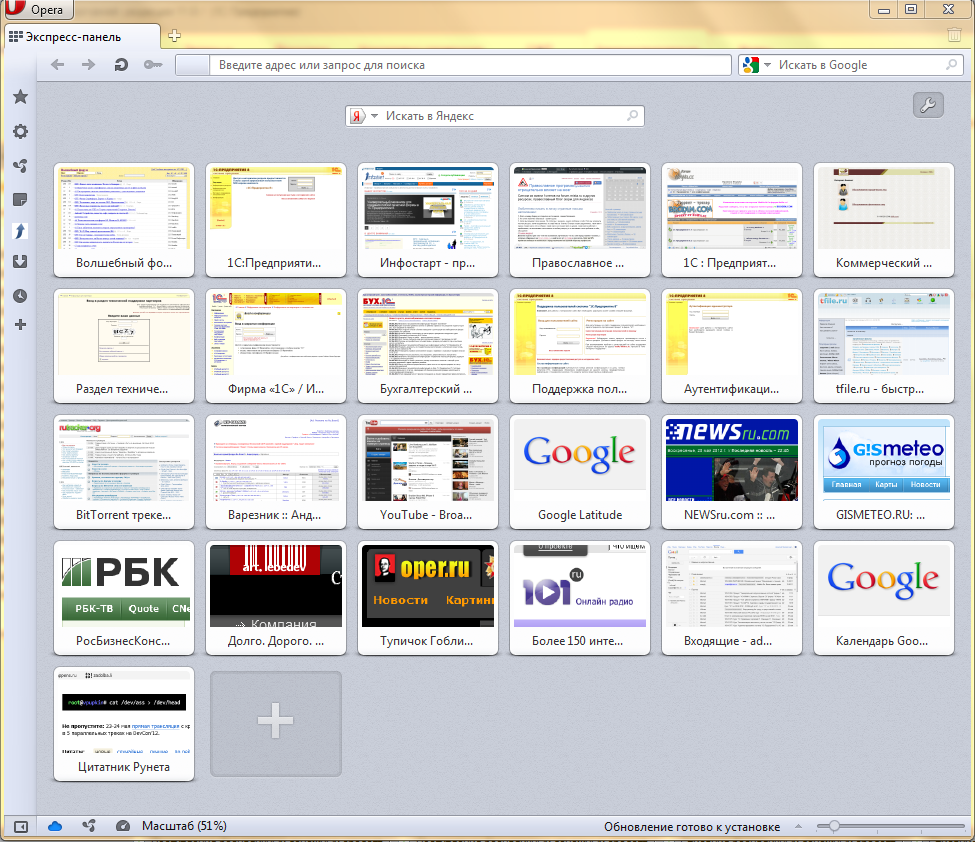Screen dimensions: 975x842
Task: Open the BitTorrent треке... speed dial
Action: coord(124,472)
